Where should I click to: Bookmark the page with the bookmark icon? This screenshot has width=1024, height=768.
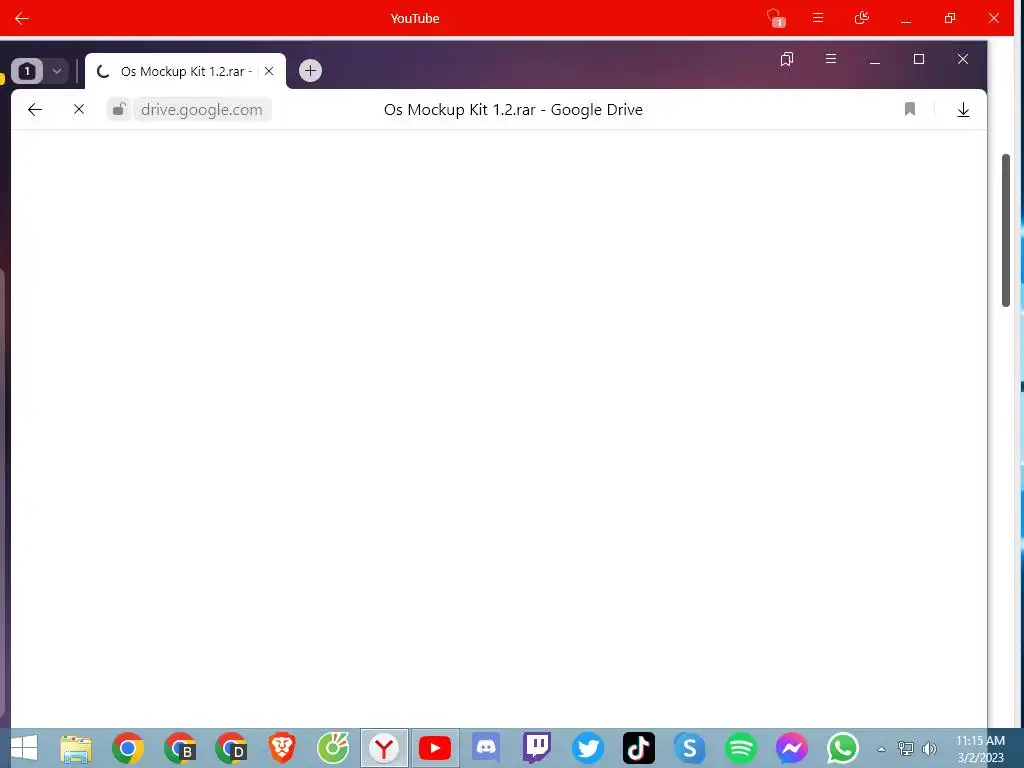(910, 109)
